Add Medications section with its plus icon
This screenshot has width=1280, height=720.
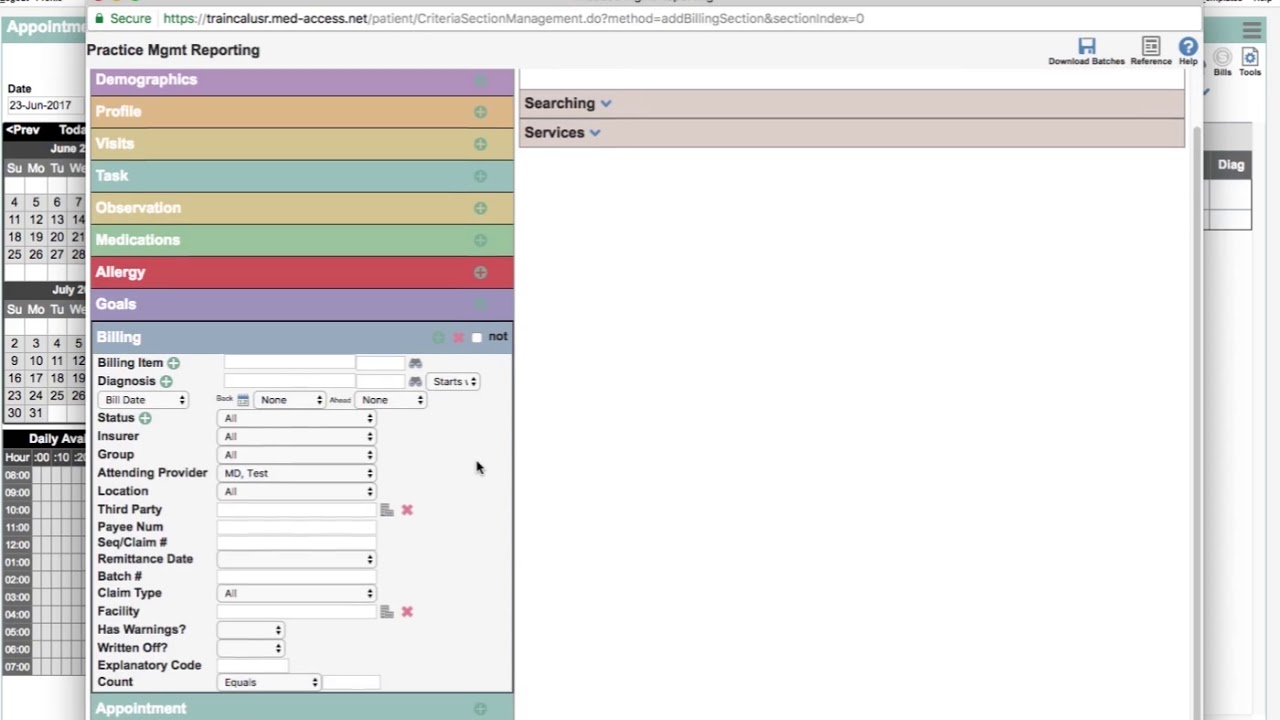coord(480,240)
